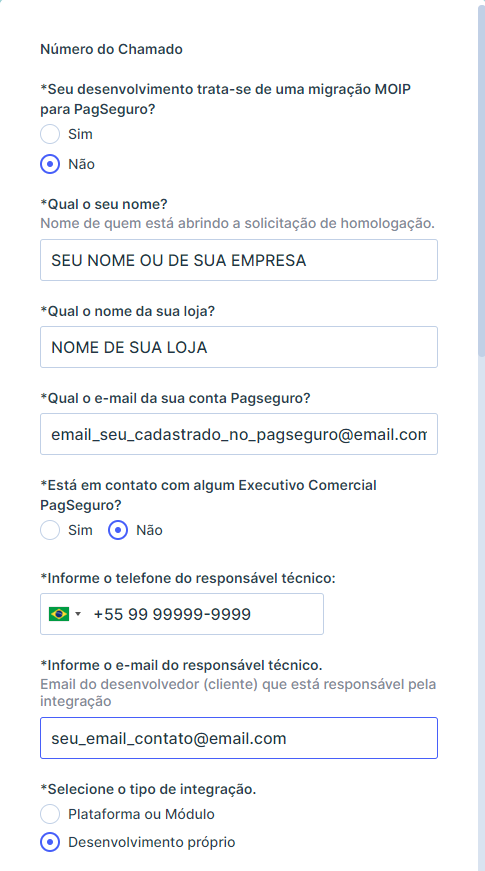Viewport: 485px width, 871px height.
Task: Focus the PagSeguro account e-mail field
Action: coord(239,434)
